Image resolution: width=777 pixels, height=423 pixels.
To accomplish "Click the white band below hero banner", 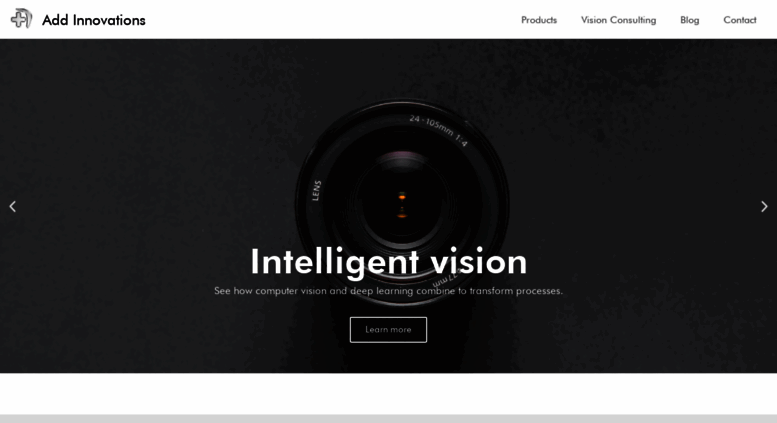I will tap(388, 394).
